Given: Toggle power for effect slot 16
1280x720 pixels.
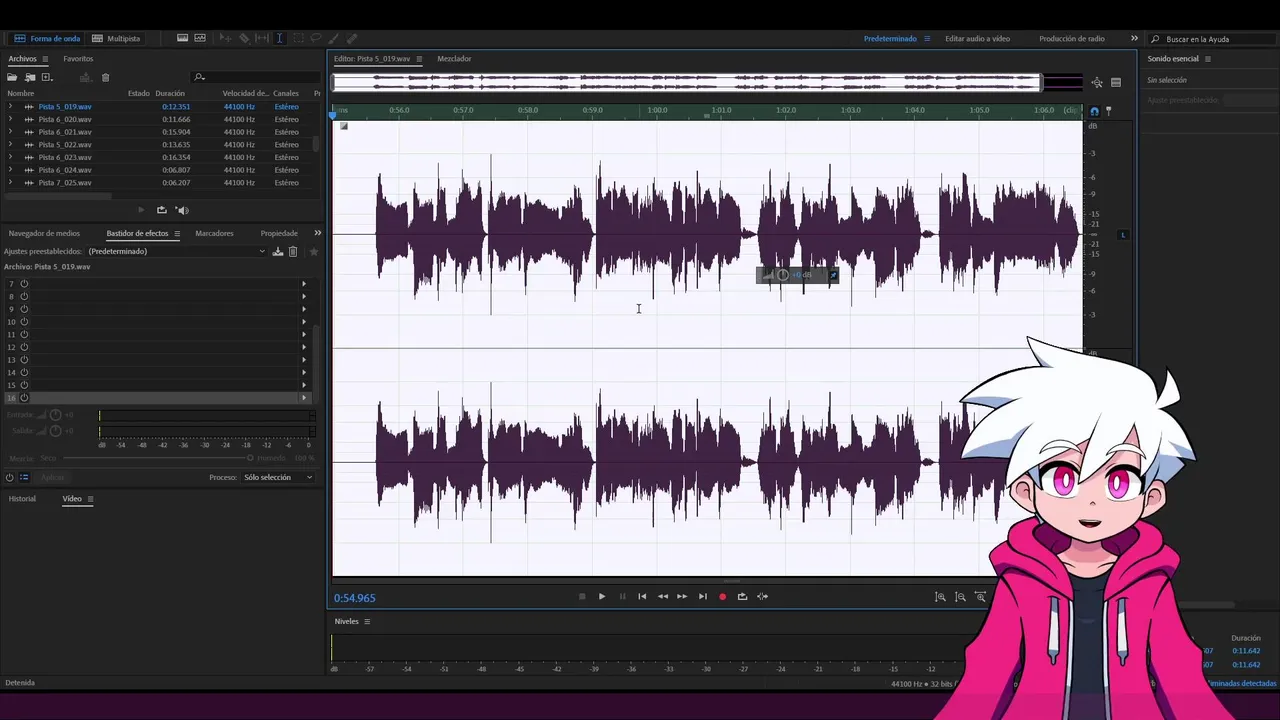Looking at the screenshot, I should click(x=24, y=398).
